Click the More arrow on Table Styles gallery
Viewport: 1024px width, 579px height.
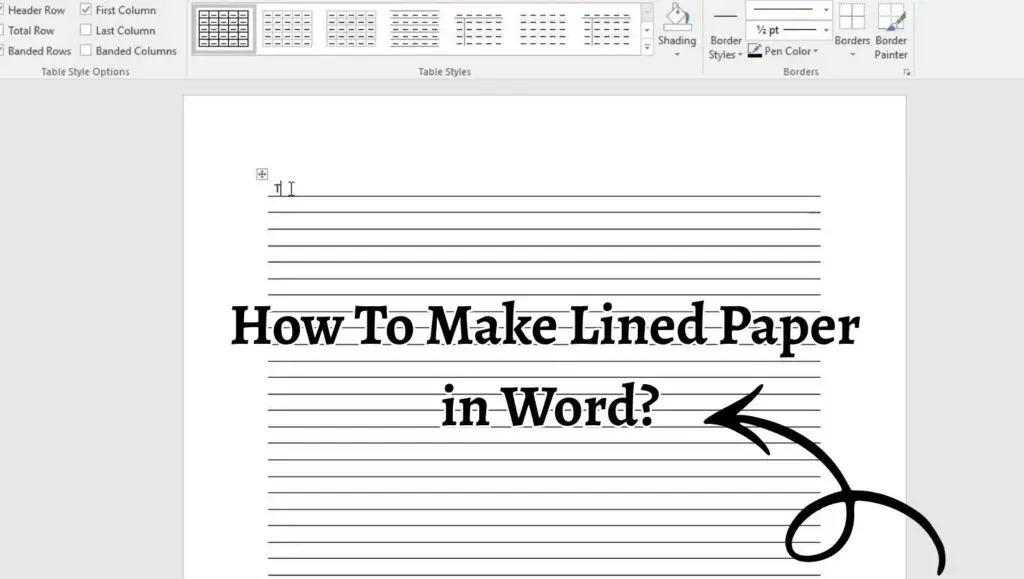click(x=646, y=45)
